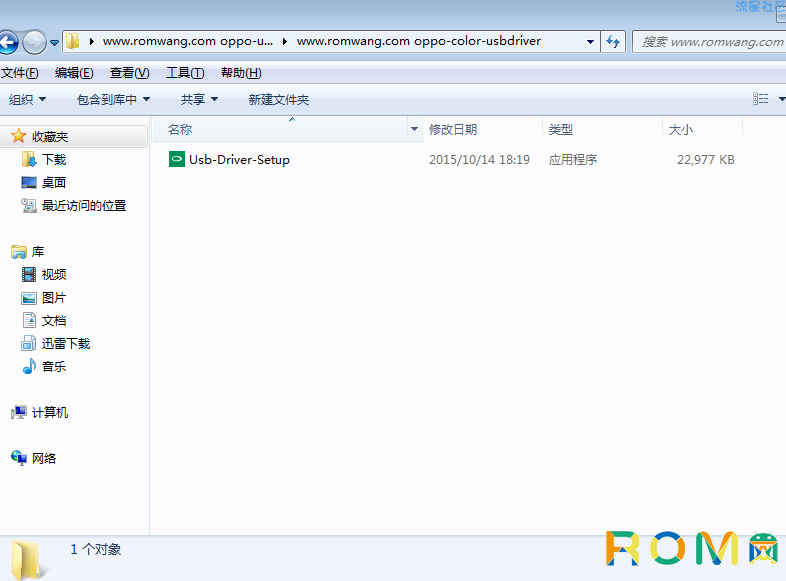Viewport: 786px width, 581px height.
Task: Select 计算机 in the navigation pane
Action: (x=50, y=413)
